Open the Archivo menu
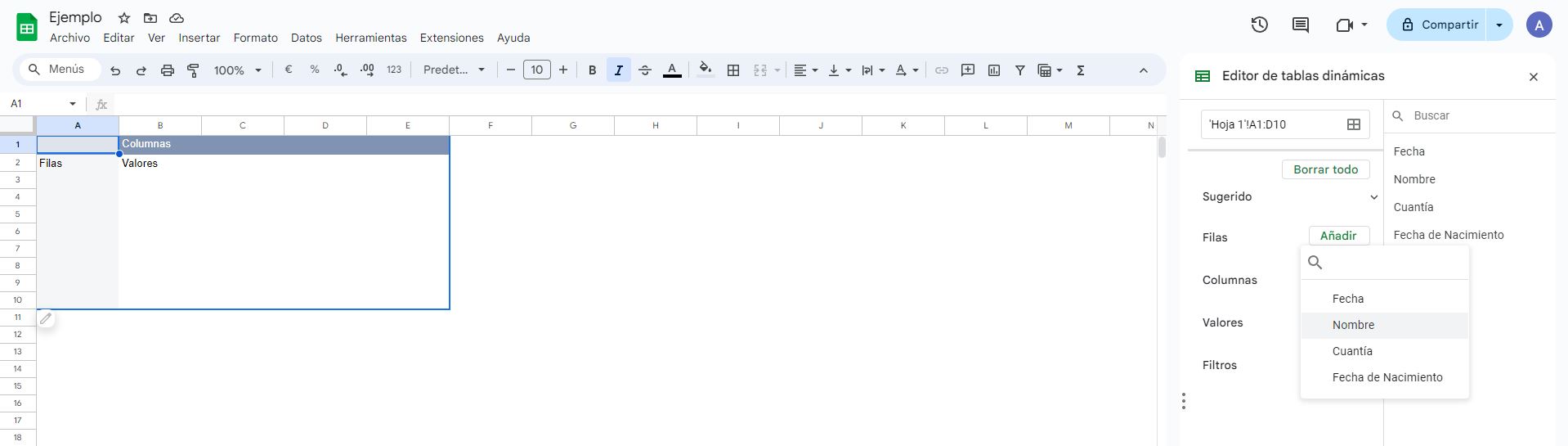The height and width of the screenshot is (446, 1568). point(69,38)
